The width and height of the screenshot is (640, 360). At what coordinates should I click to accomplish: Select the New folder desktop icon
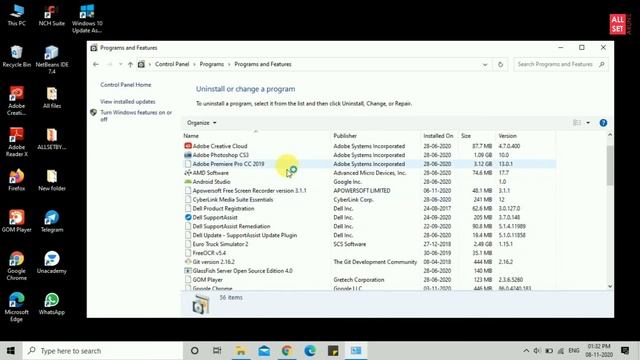click(x=51, y=180)
